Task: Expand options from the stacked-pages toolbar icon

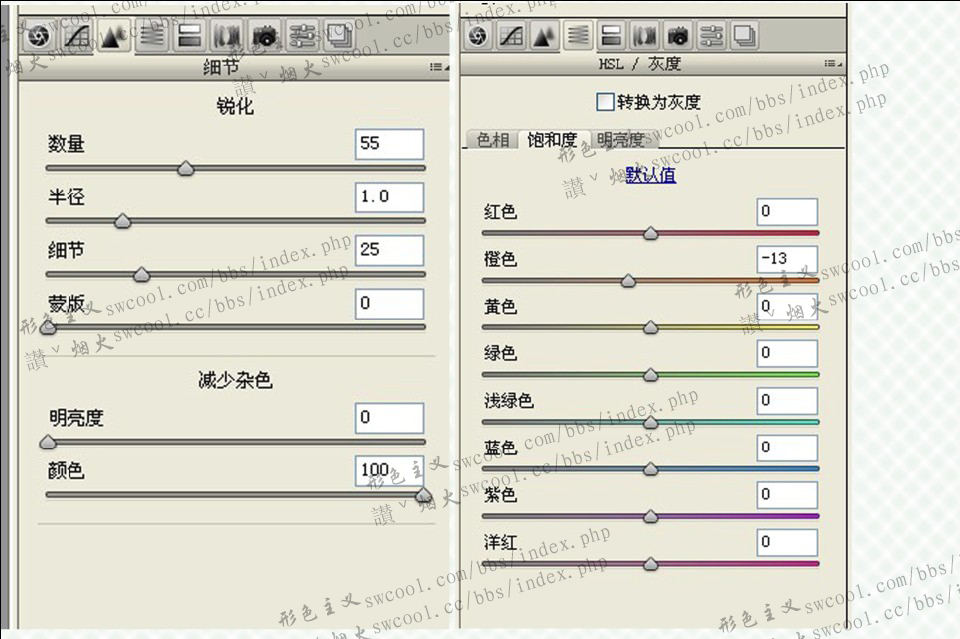Action: coord(337,36)
